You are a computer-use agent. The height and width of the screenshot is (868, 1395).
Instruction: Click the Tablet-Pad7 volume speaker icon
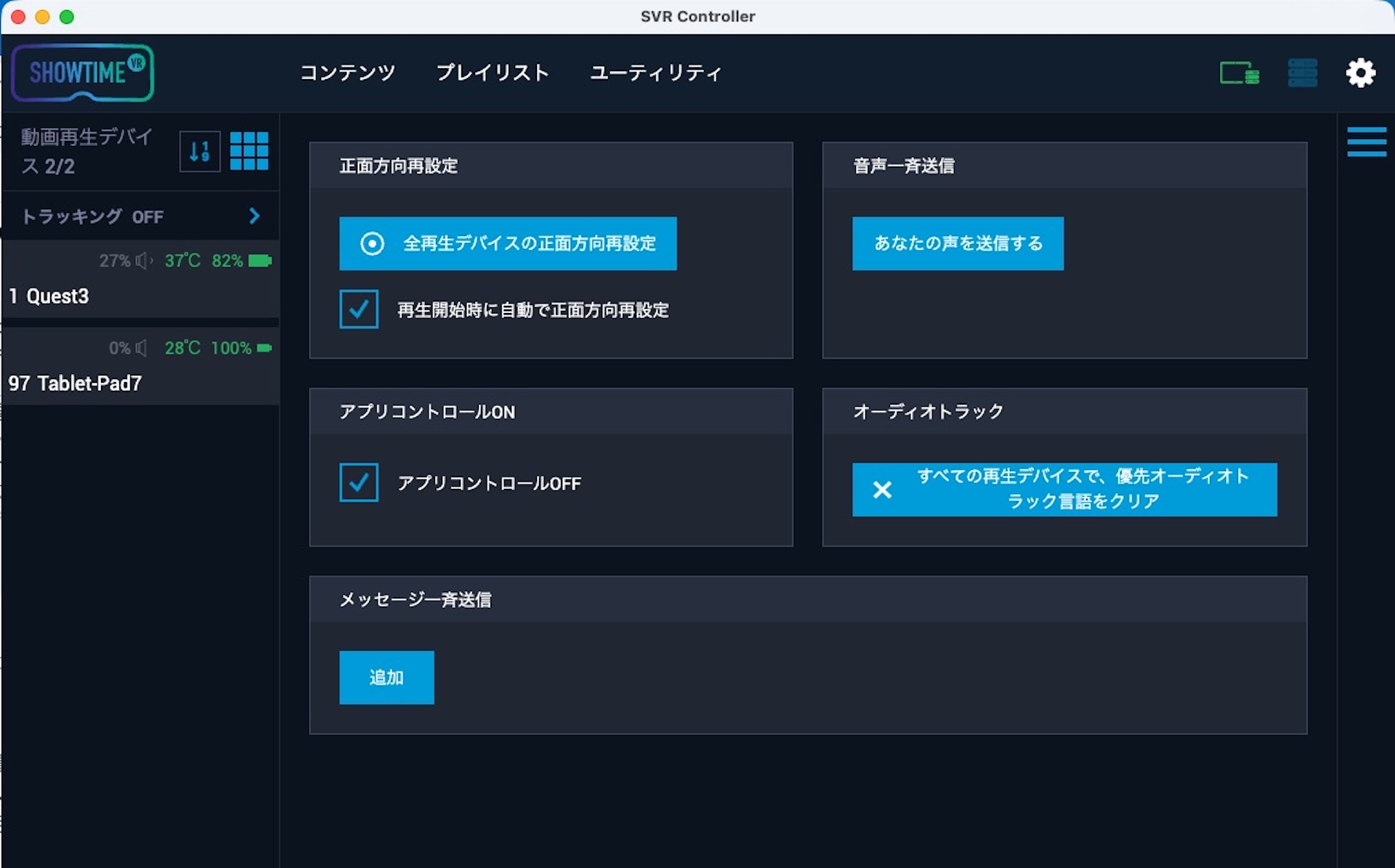pos(142,348)
